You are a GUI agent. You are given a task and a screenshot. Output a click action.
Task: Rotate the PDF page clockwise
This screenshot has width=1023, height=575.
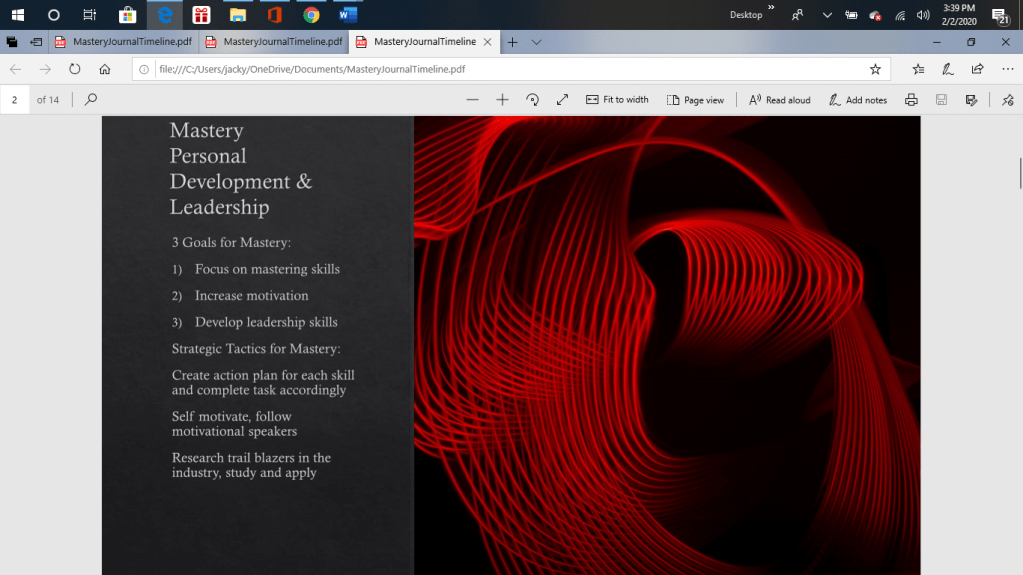(532, 100)
